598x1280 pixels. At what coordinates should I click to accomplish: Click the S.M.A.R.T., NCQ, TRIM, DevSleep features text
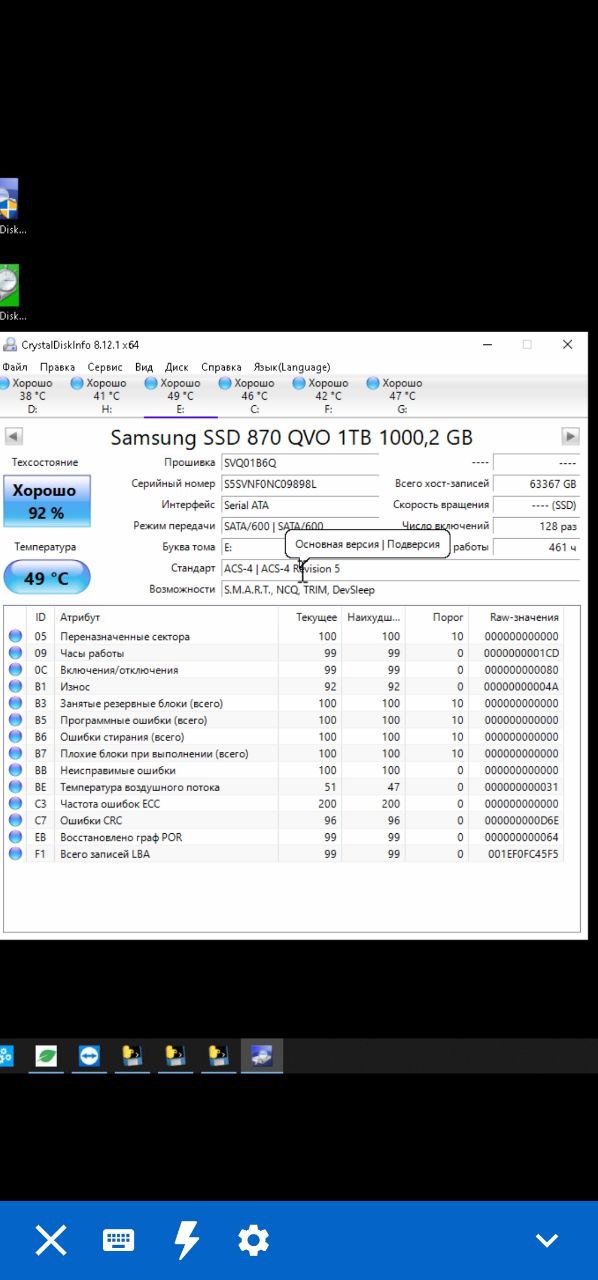tap(299, 589)
